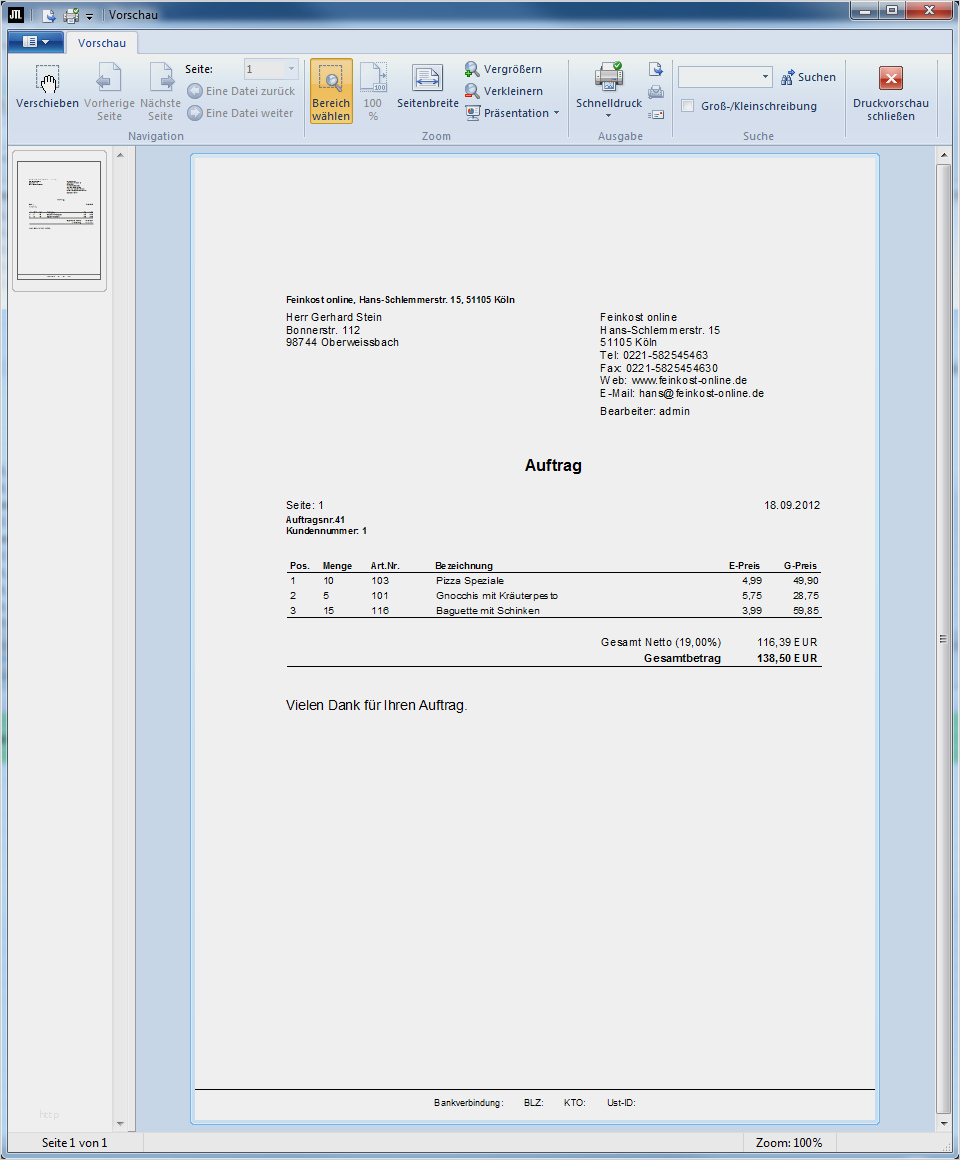Switch to the Vorschau ribbon tab
The height and width of the screenshot is (1160, 960).
102,43
